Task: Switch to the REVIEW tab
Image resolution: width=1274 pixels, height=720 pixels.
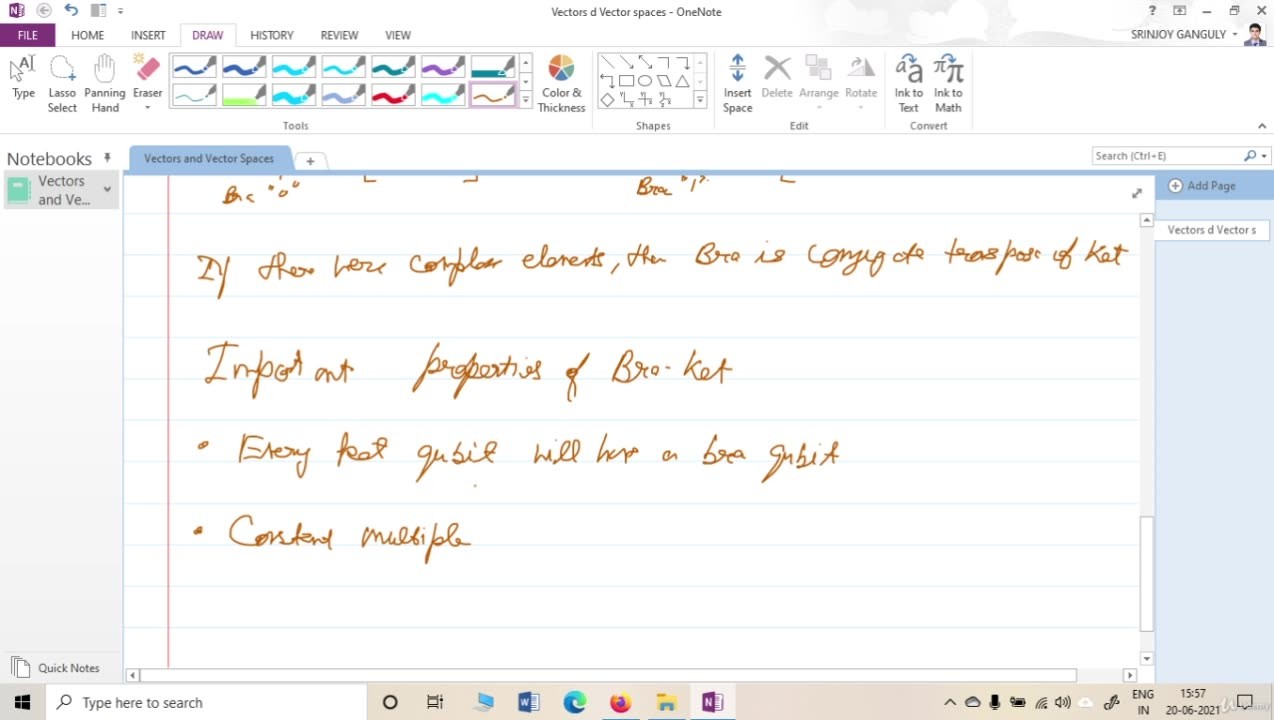Action: click(x=339, y=34)
